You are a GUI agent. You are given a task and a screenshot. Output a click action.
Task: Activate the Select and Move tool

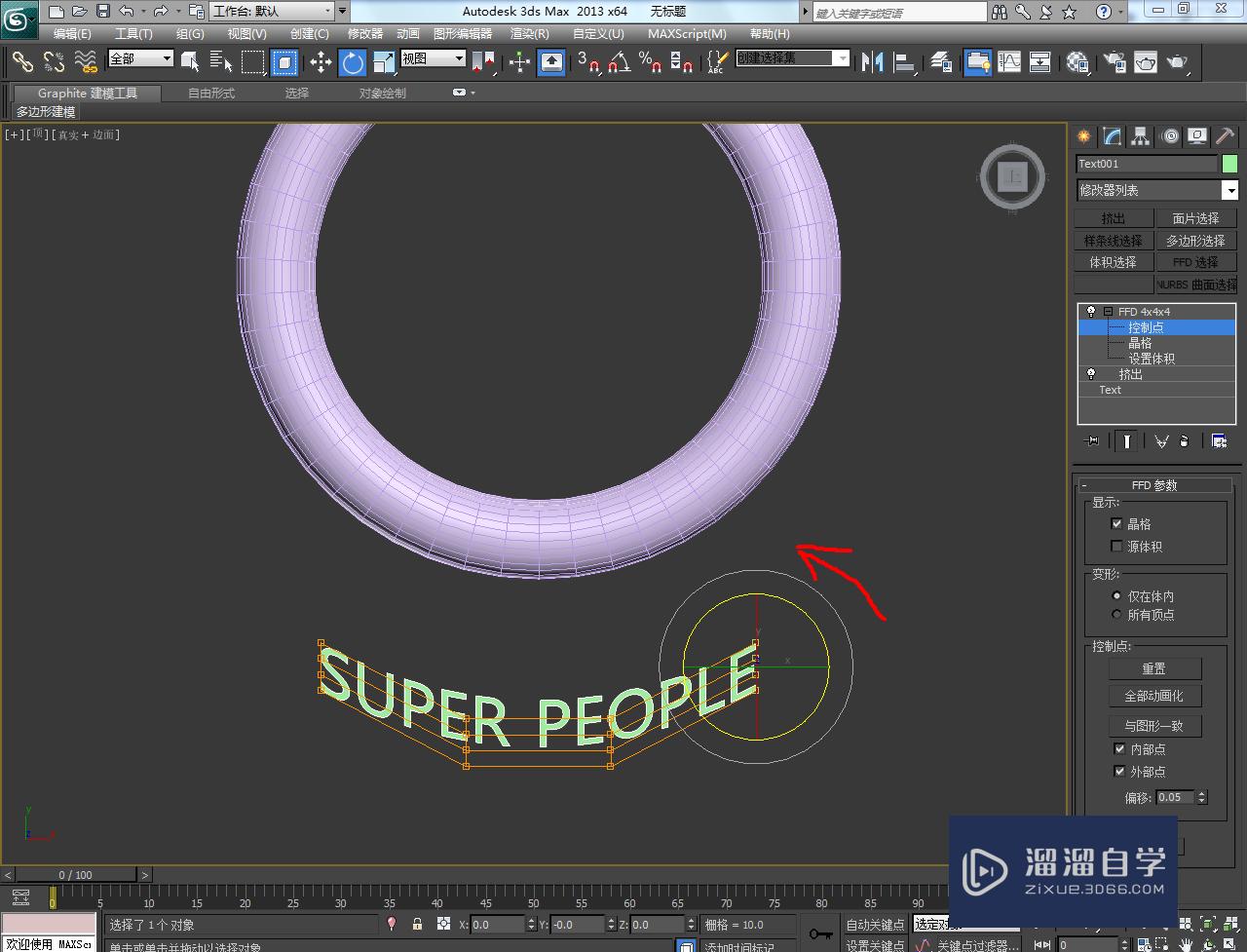pos(321,62)
